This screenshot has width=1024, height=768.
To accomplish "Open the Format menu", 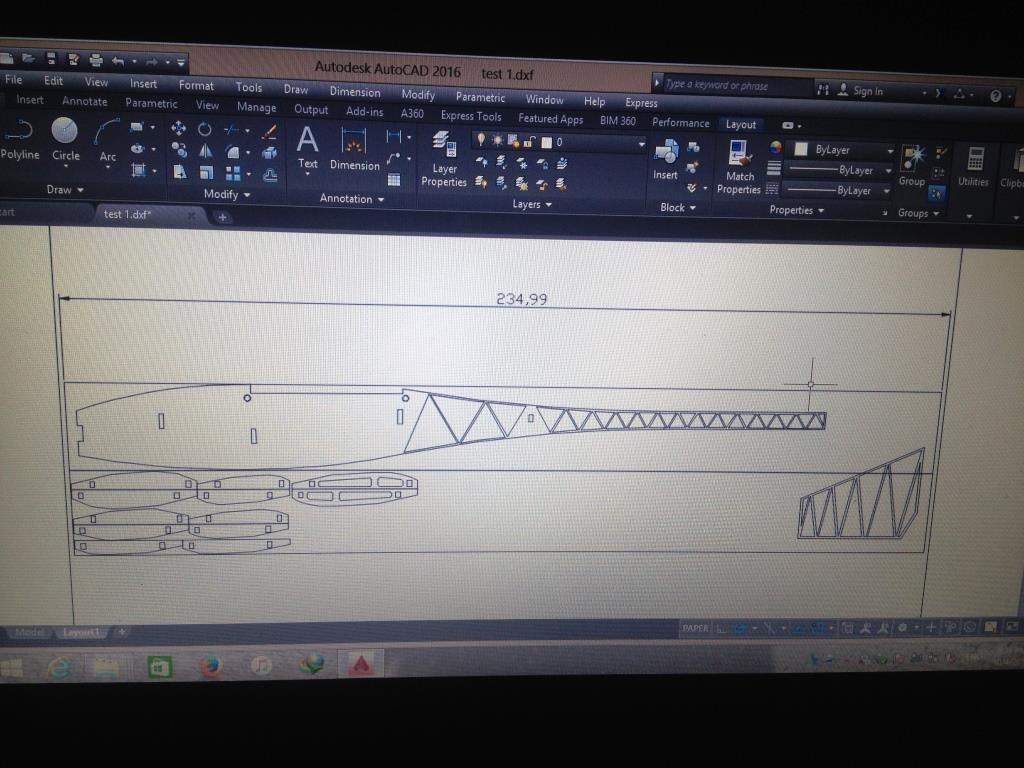I will coord(196,85).
